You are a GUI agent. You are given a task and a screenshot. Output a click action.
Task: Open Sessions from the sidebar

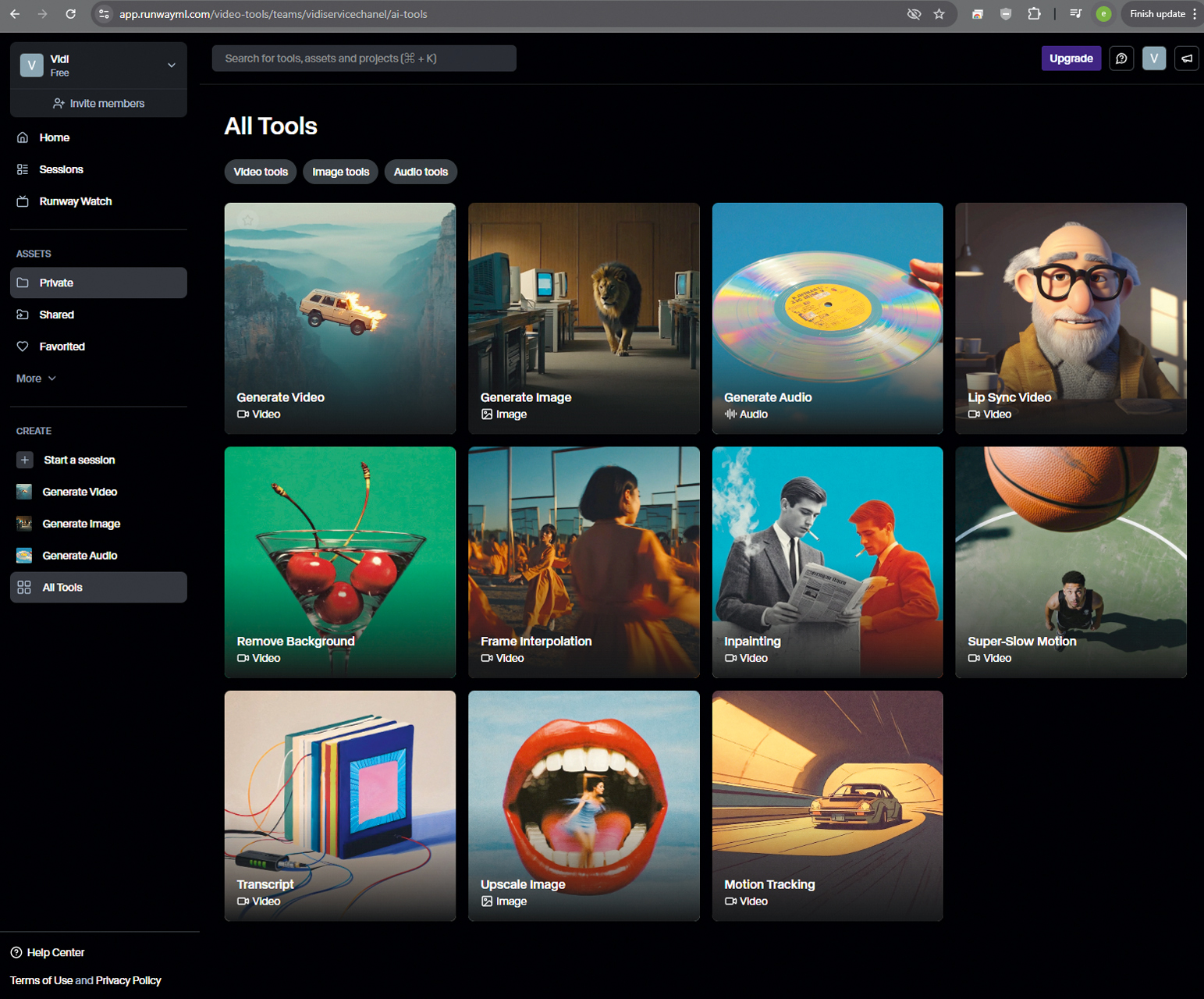tap(61, 169)
